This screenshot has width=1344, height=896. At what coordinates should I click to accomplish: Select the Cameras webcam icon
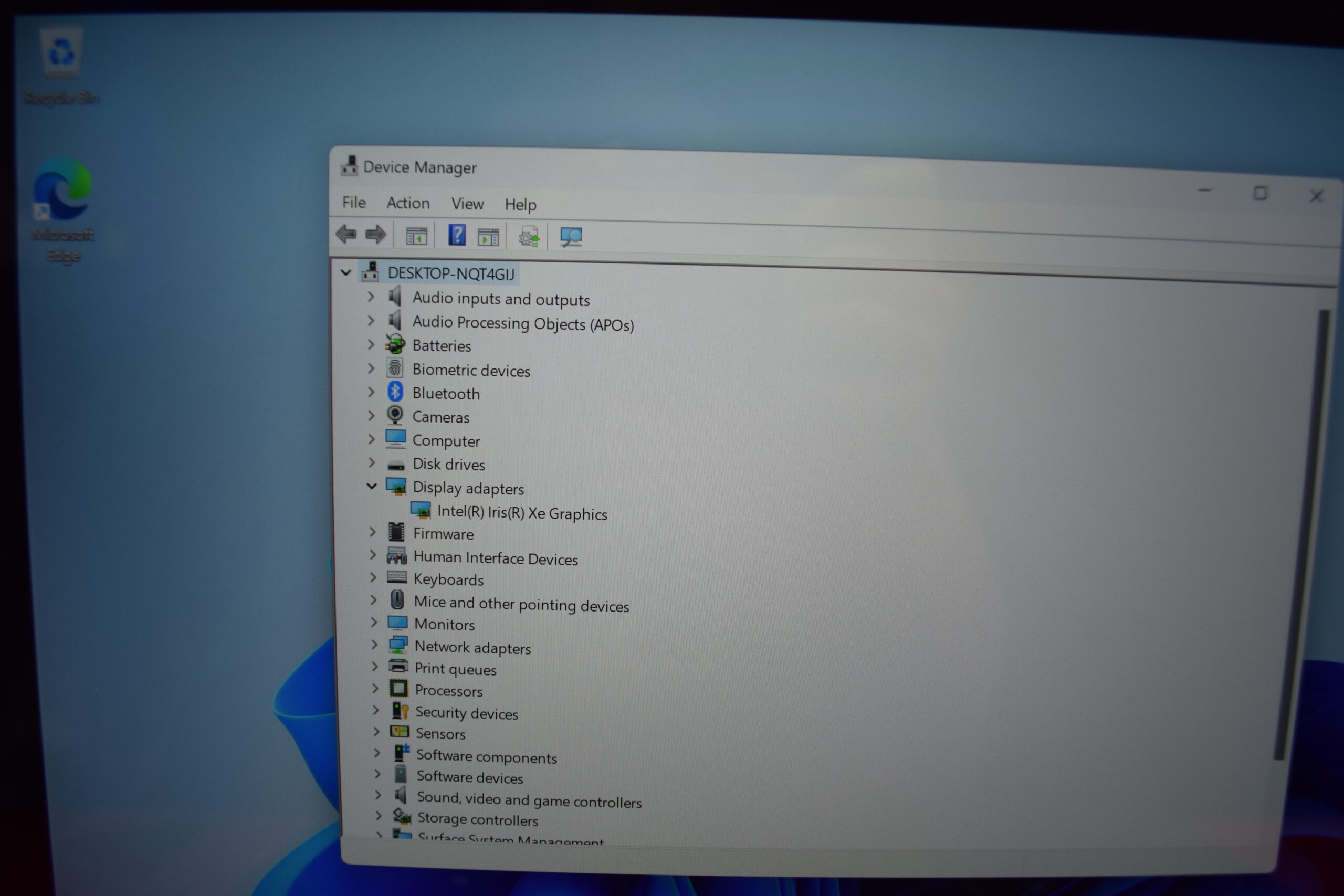coord(395,415)
